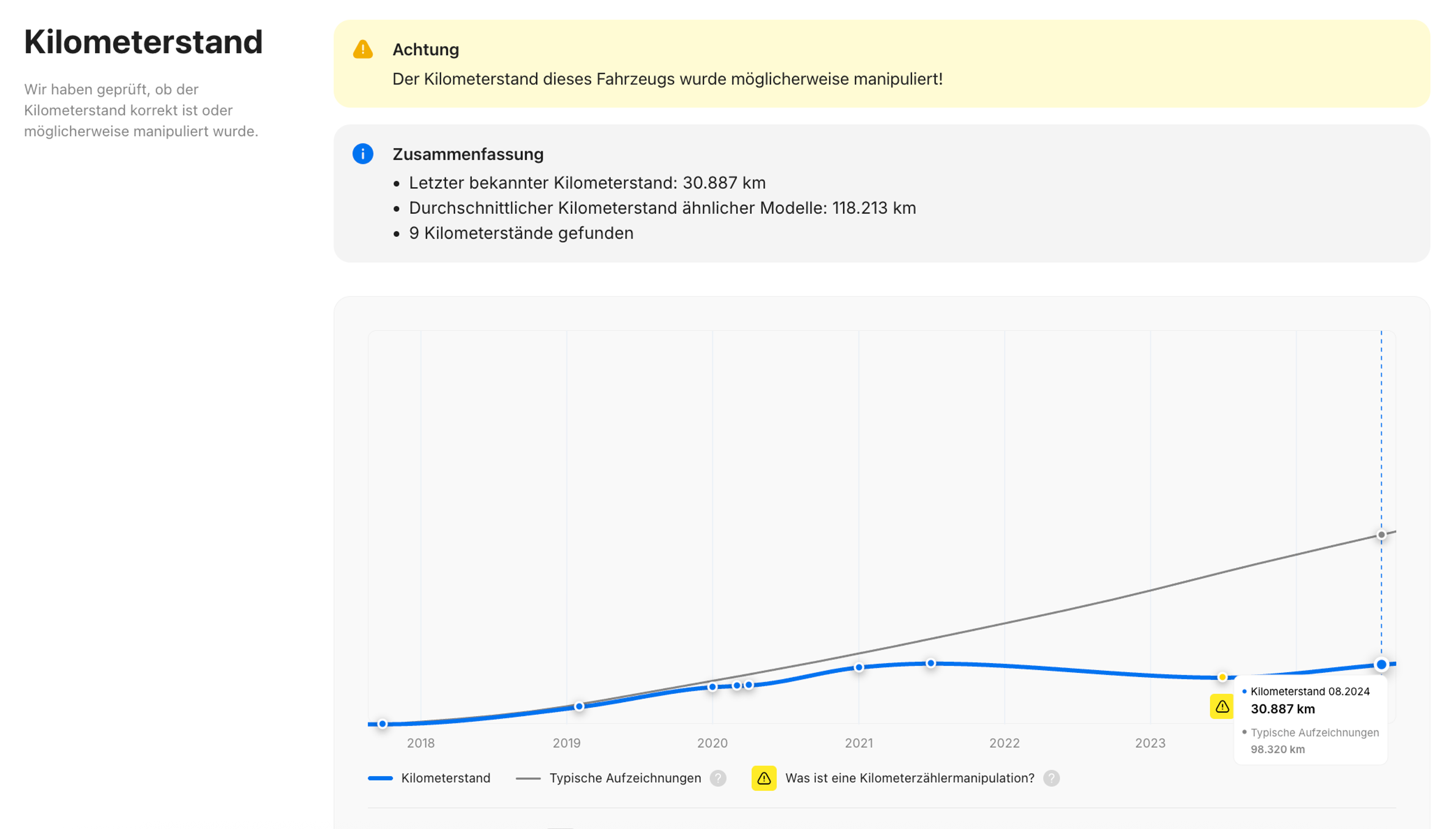Click the blue Kilometerstand legend line
Viewport: 1456px width, 829px height.
coord(380,778)
